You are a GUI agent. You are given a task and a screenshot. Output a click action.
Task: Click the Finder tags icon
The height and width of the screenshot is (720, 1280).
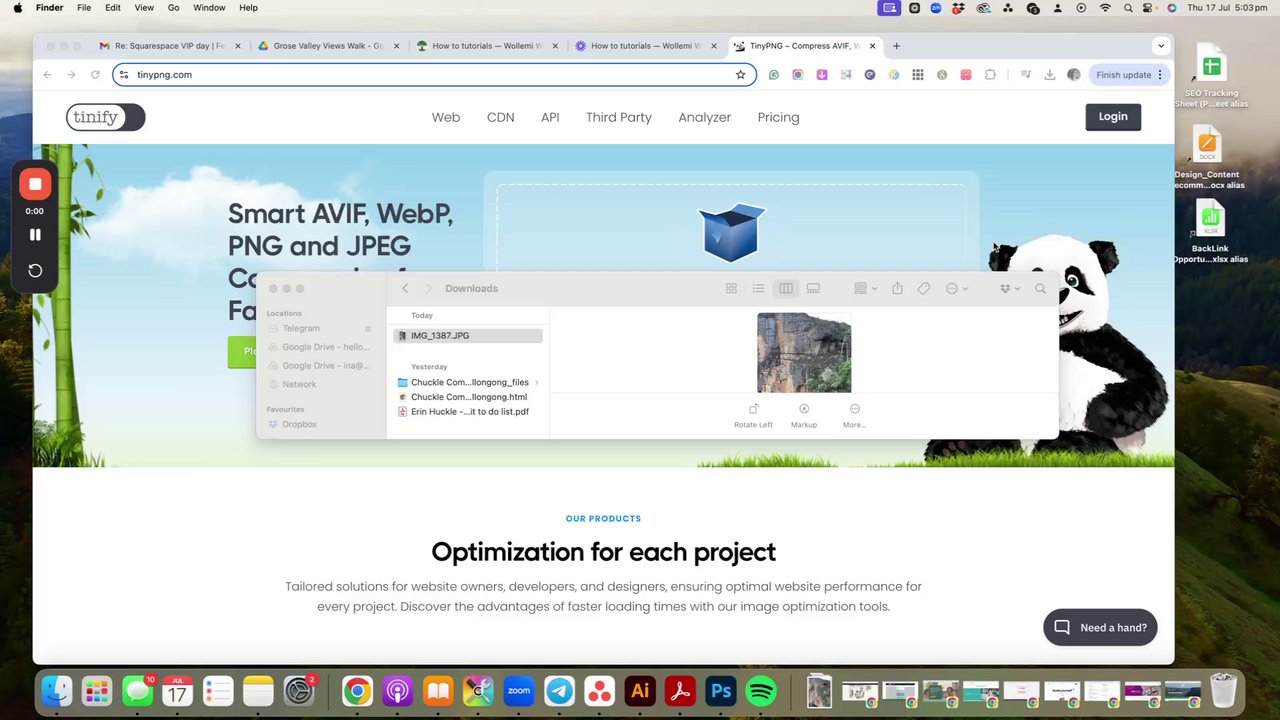point(924,288)
